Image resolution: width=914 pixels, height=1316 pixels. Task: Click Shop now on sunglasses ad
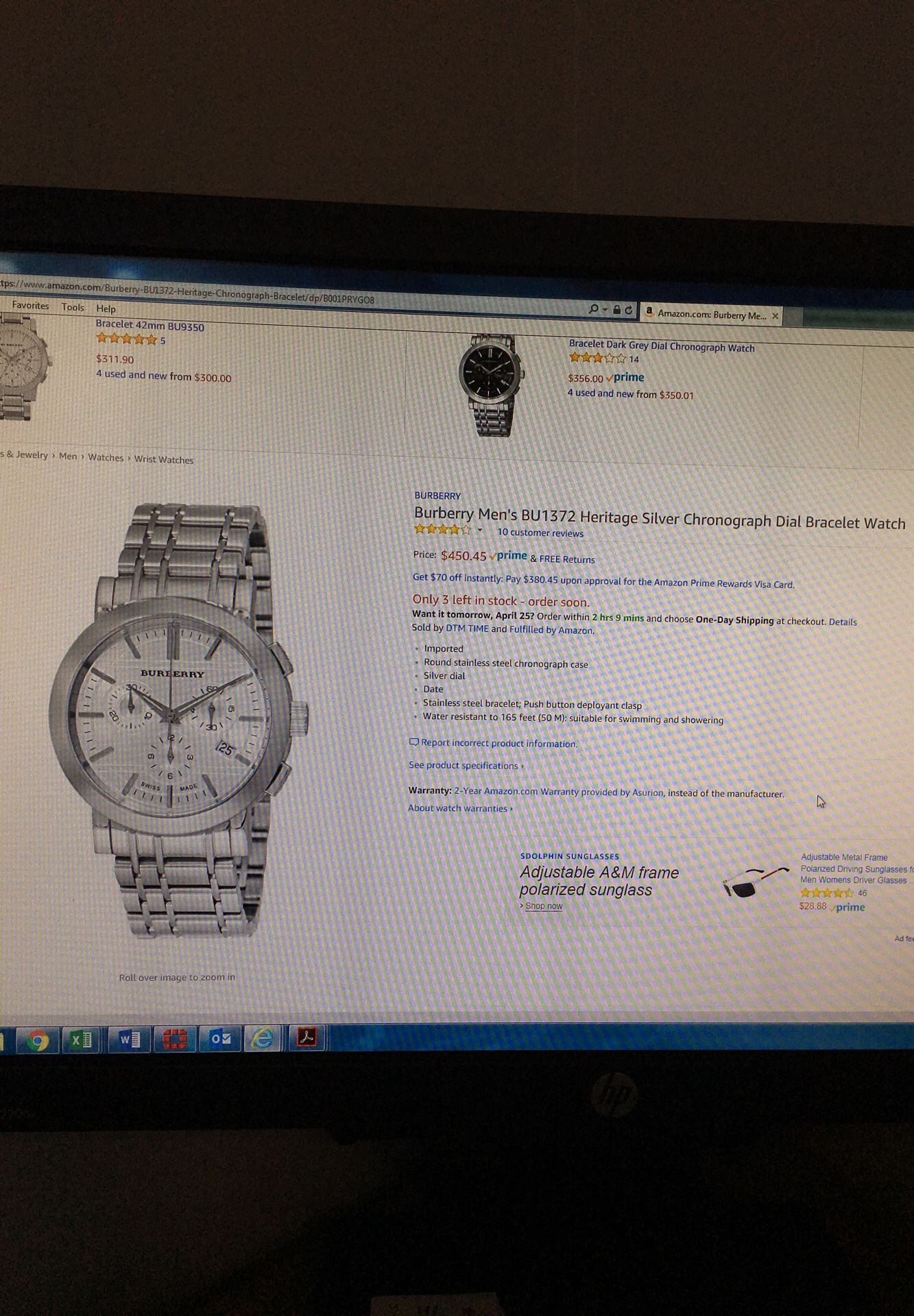tap(544, 906)
